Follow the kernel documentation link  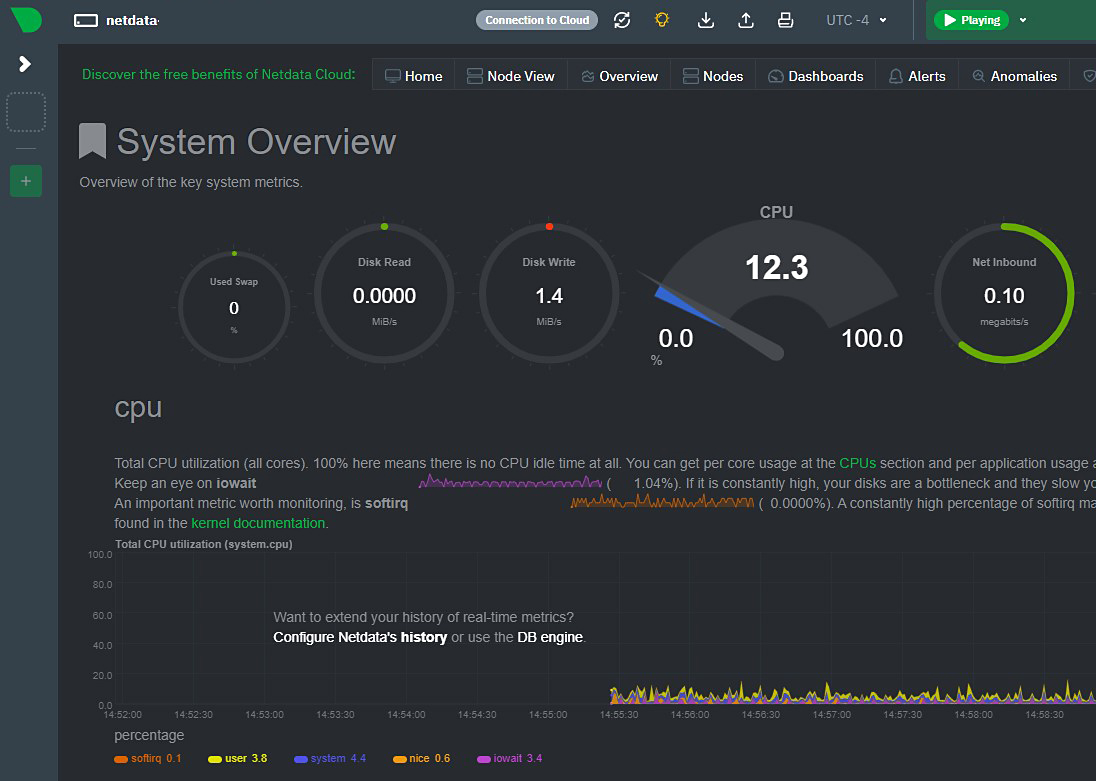[x=258, y=523]
